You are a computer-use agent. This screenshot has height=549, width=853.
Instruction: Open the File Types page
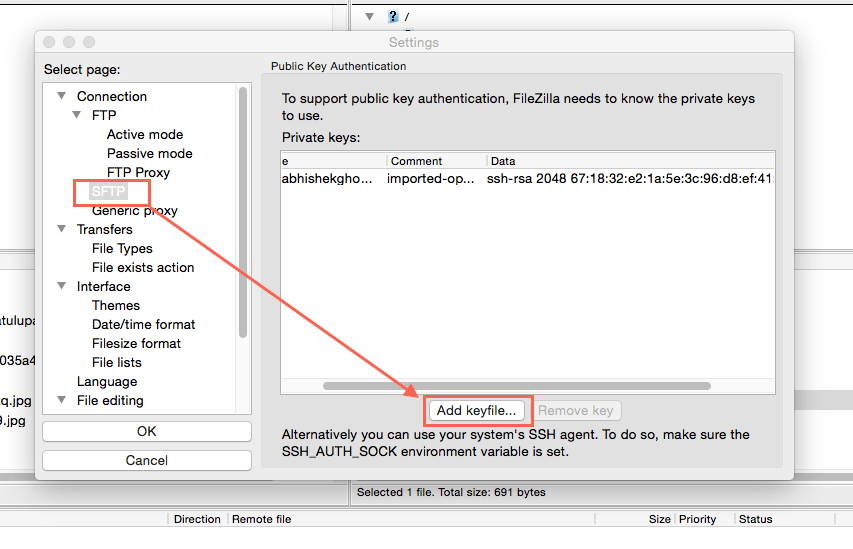point(122,249)
